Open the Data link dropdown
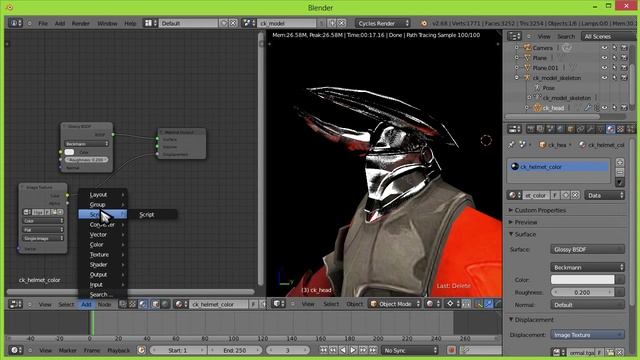 604,195
